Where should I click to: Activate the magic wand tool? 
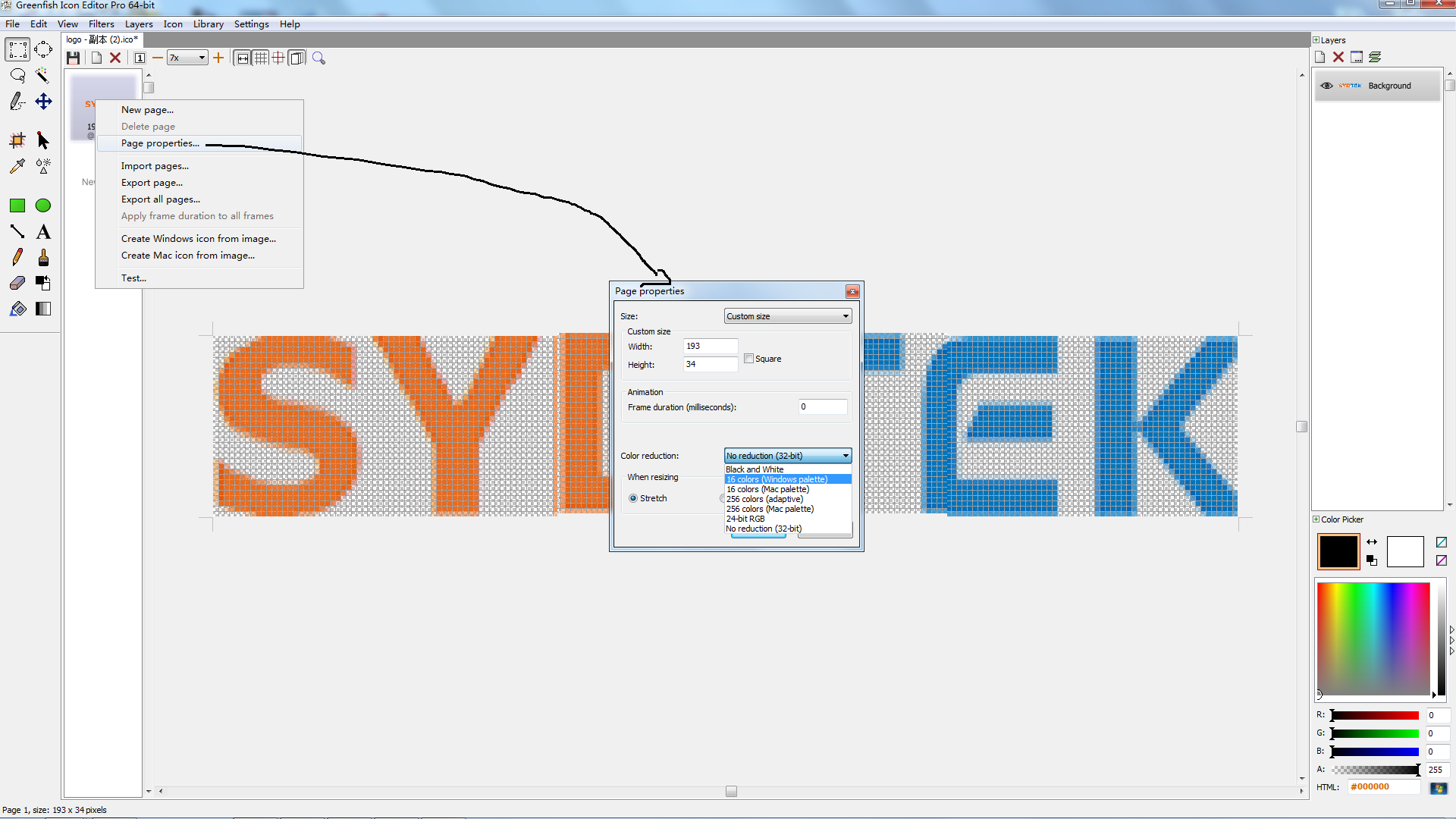coord(43,75)
